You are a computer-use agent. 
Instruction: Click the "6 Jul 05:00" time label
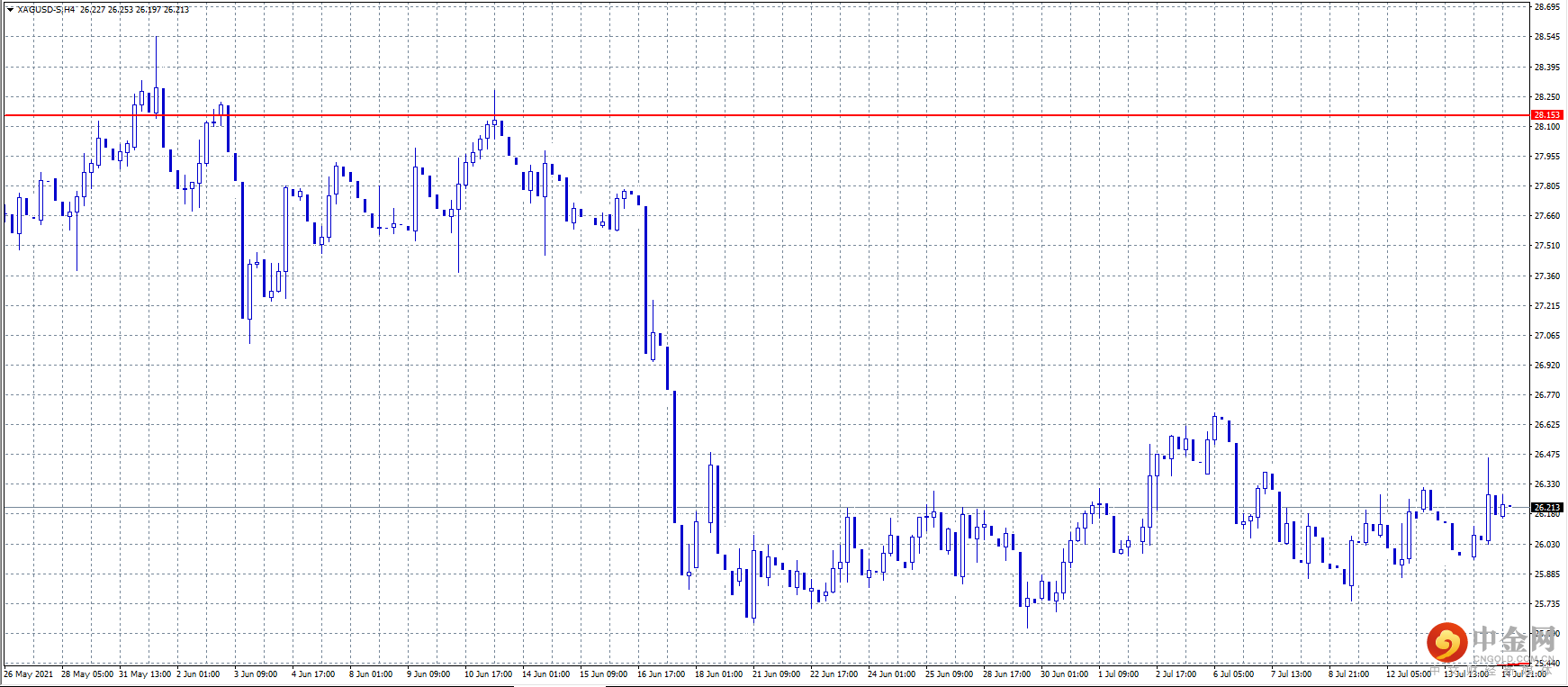point(1234,674)
